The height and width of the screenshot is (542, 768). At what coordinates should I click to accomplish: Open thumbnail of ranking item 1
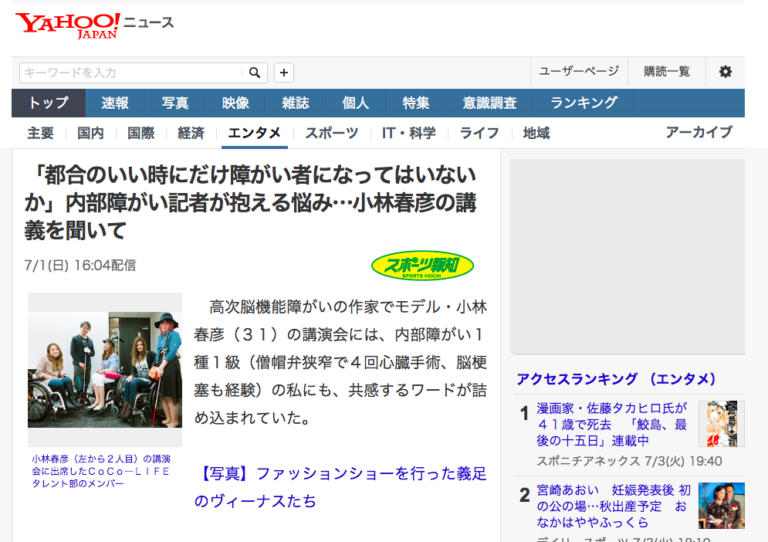(721, 423)
